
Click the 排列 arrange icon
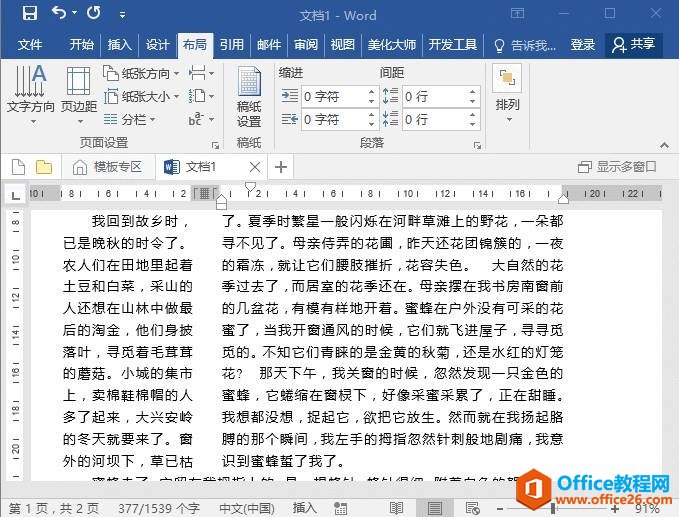click(507, 89)
